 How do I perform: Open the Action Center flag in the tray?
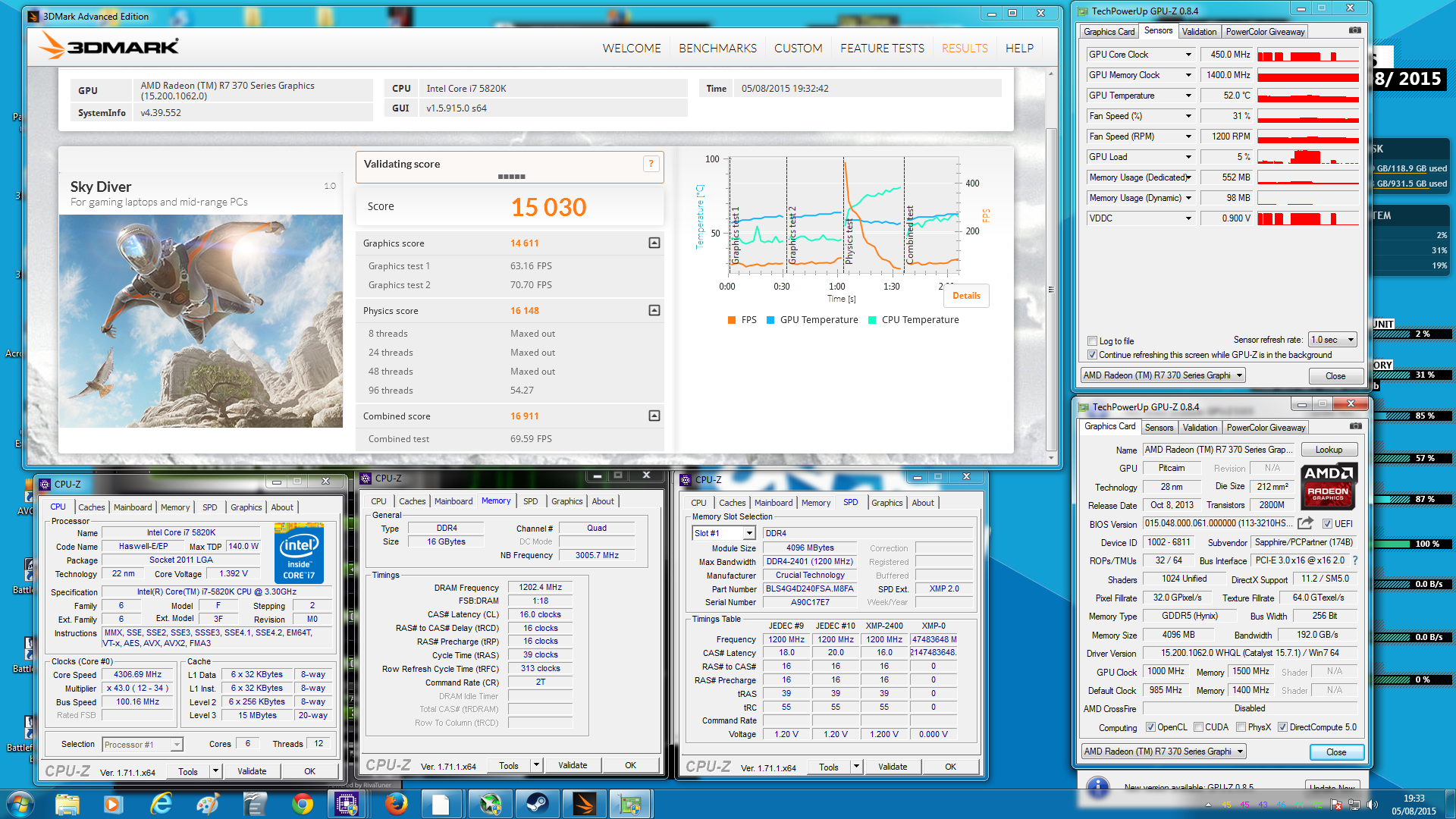click(x=1336, y=804)
